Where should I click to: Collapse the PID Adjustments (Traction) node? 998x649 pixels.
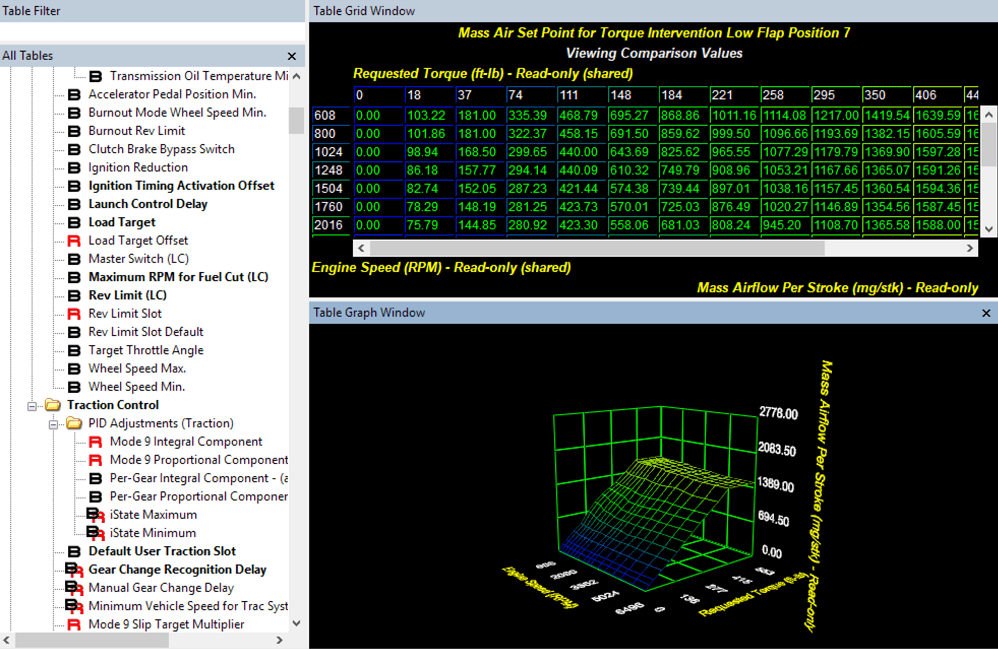(54, 424)
